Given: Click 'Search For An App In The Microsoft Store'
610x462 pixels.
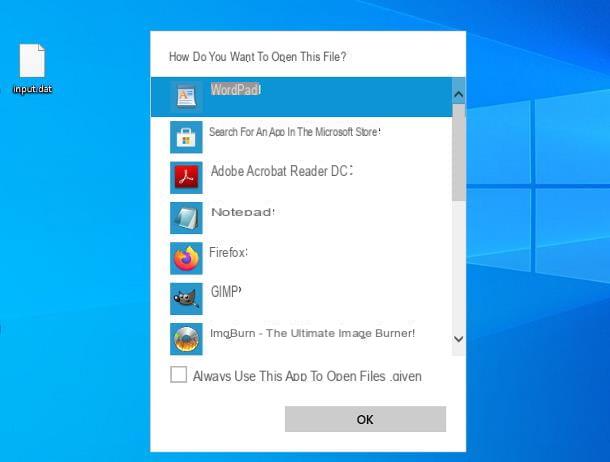Looking at the screenshot, I should 295,132.
